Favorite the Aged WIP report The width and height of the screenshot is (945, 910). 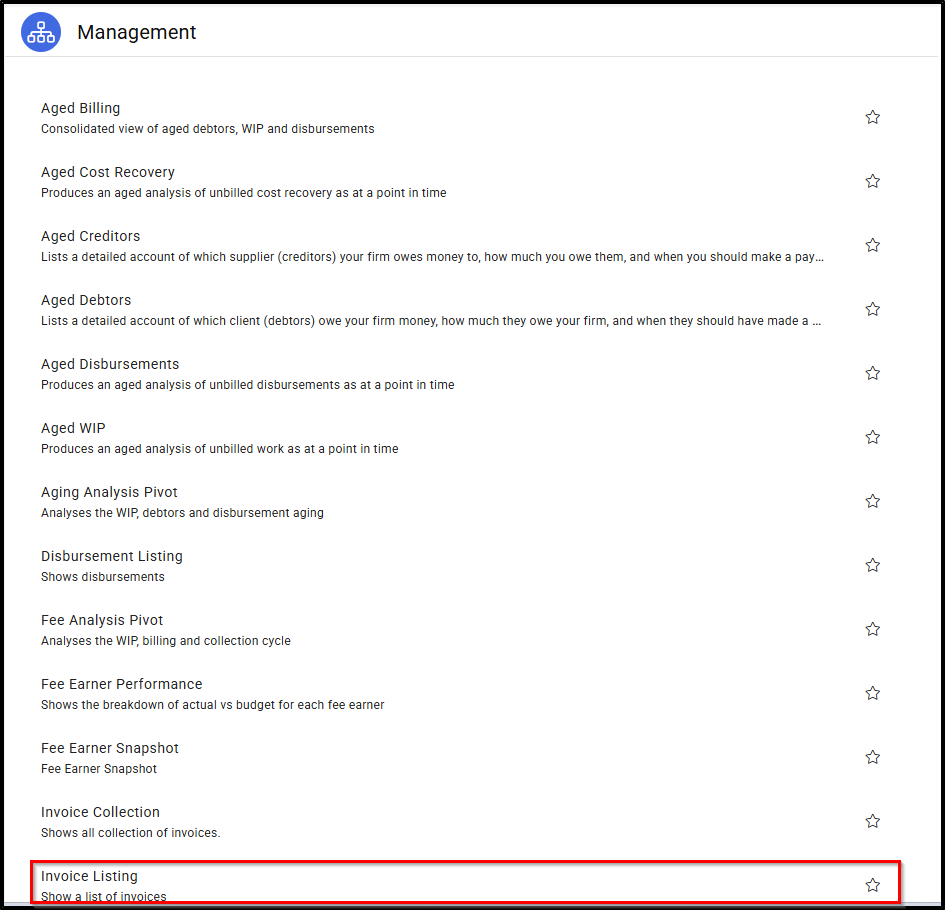point(872,437)
